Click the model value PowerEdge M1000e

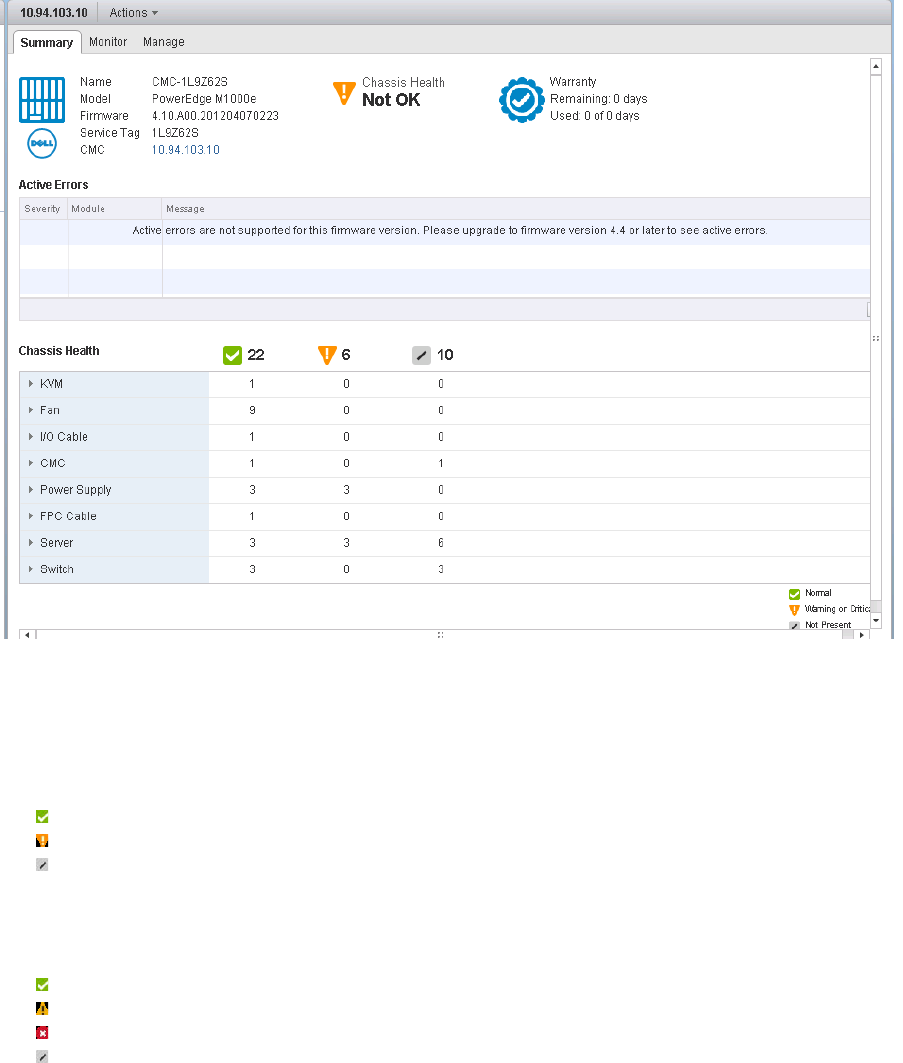[x=204, y=99]
